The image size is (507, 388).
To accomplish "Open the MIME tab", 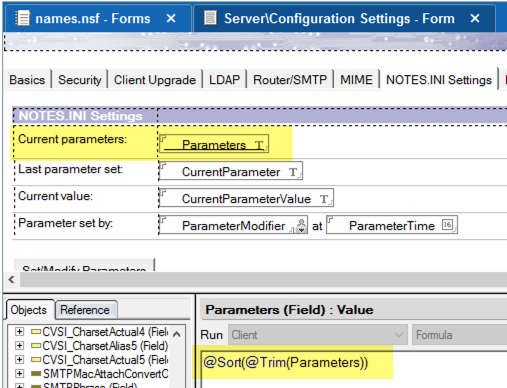I will 356,80.
